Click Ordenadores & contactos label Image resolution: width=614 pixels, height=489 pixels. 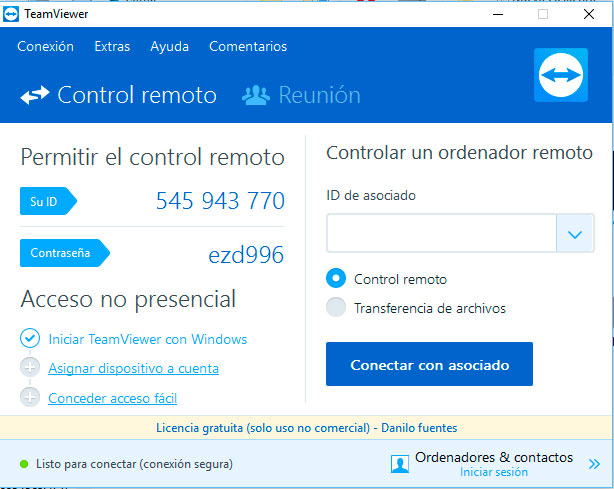(494, 457)
